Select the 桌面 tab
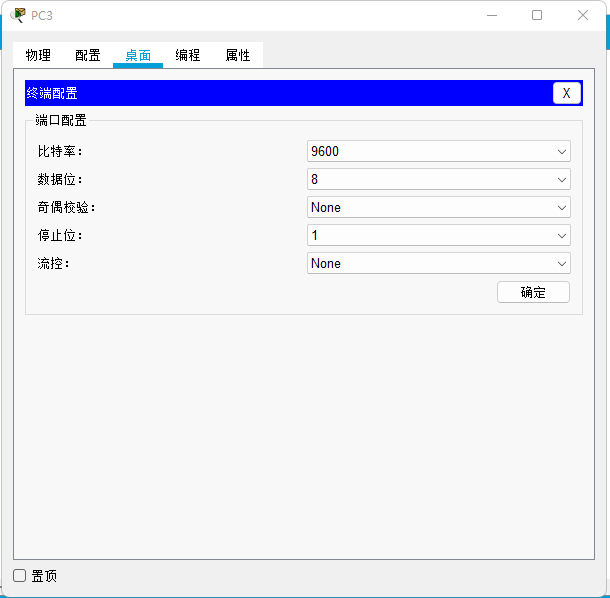Image resolution: width=610 pixels, height=598 pixels. pos(138,55)
